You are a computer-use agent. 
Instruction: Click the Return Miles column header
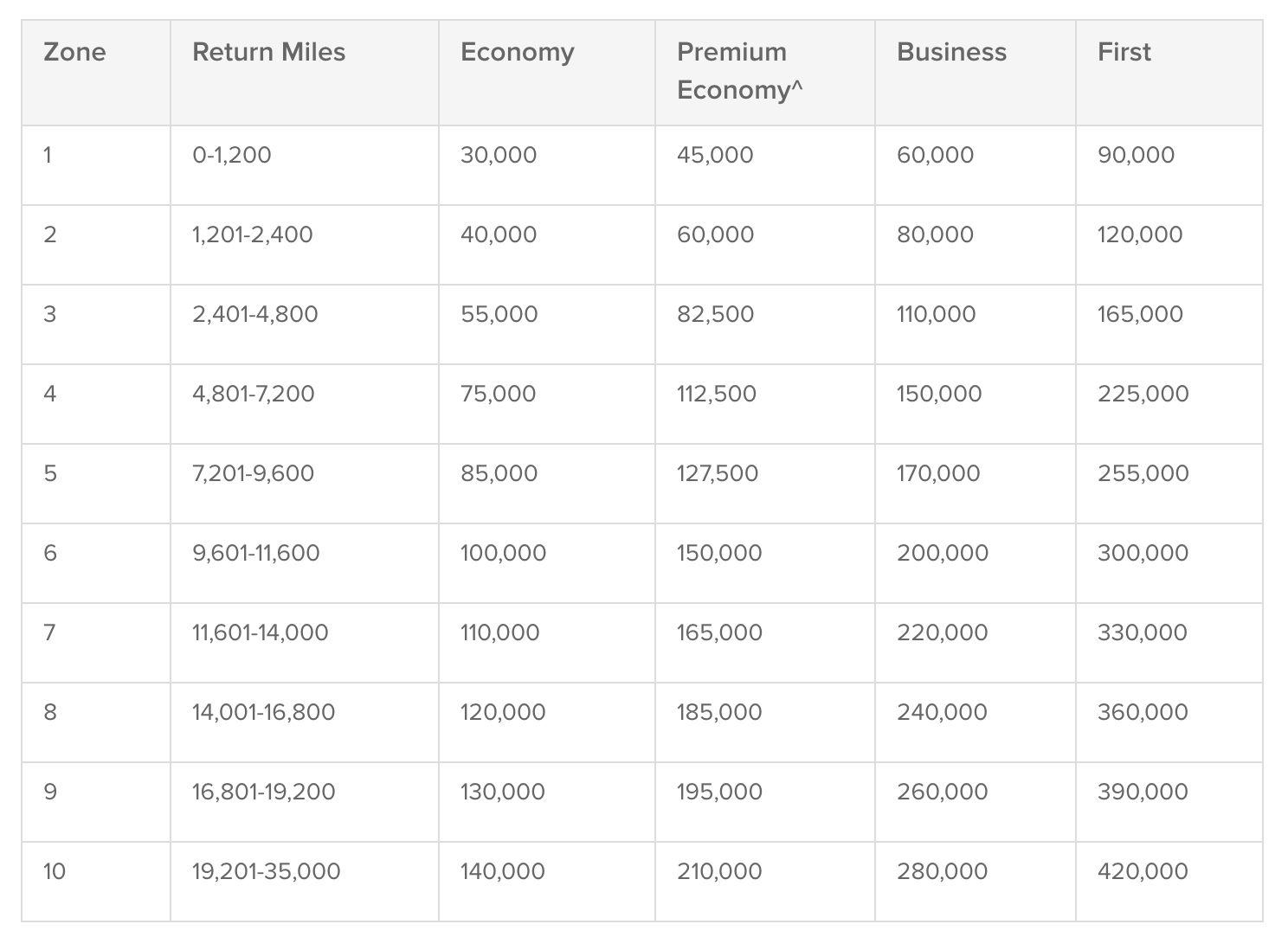(268, 52)
